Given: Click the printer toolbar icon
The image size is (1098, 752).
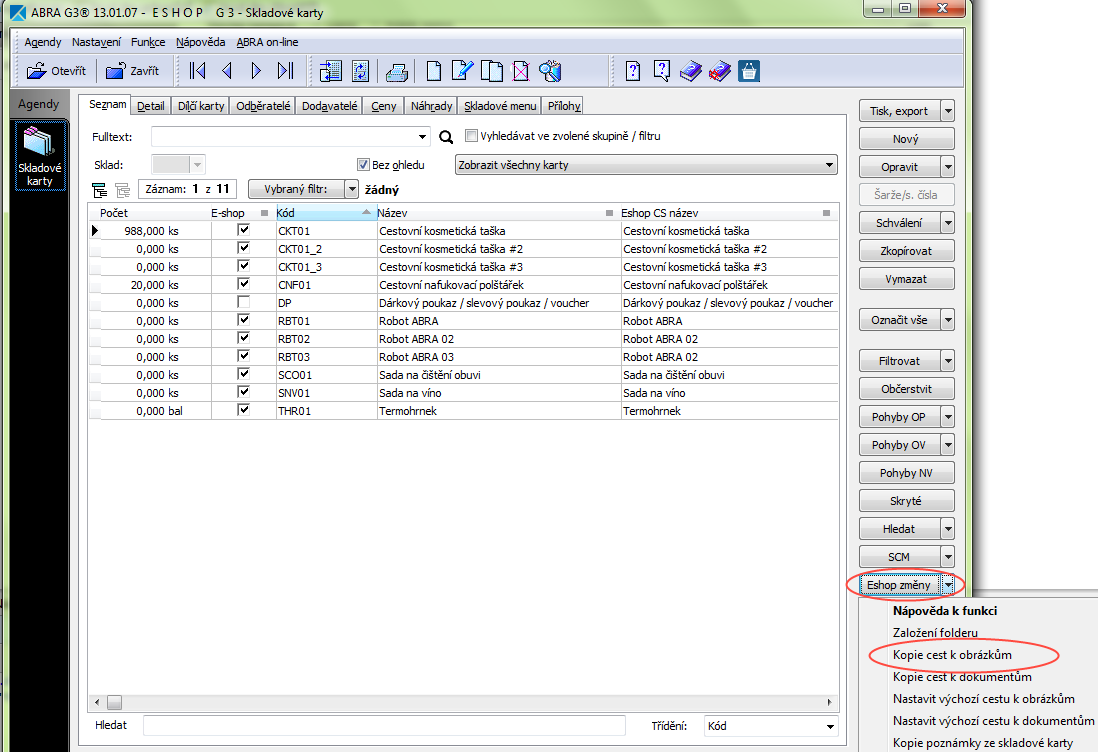Looking at the screenshot, I should [396, 71].
